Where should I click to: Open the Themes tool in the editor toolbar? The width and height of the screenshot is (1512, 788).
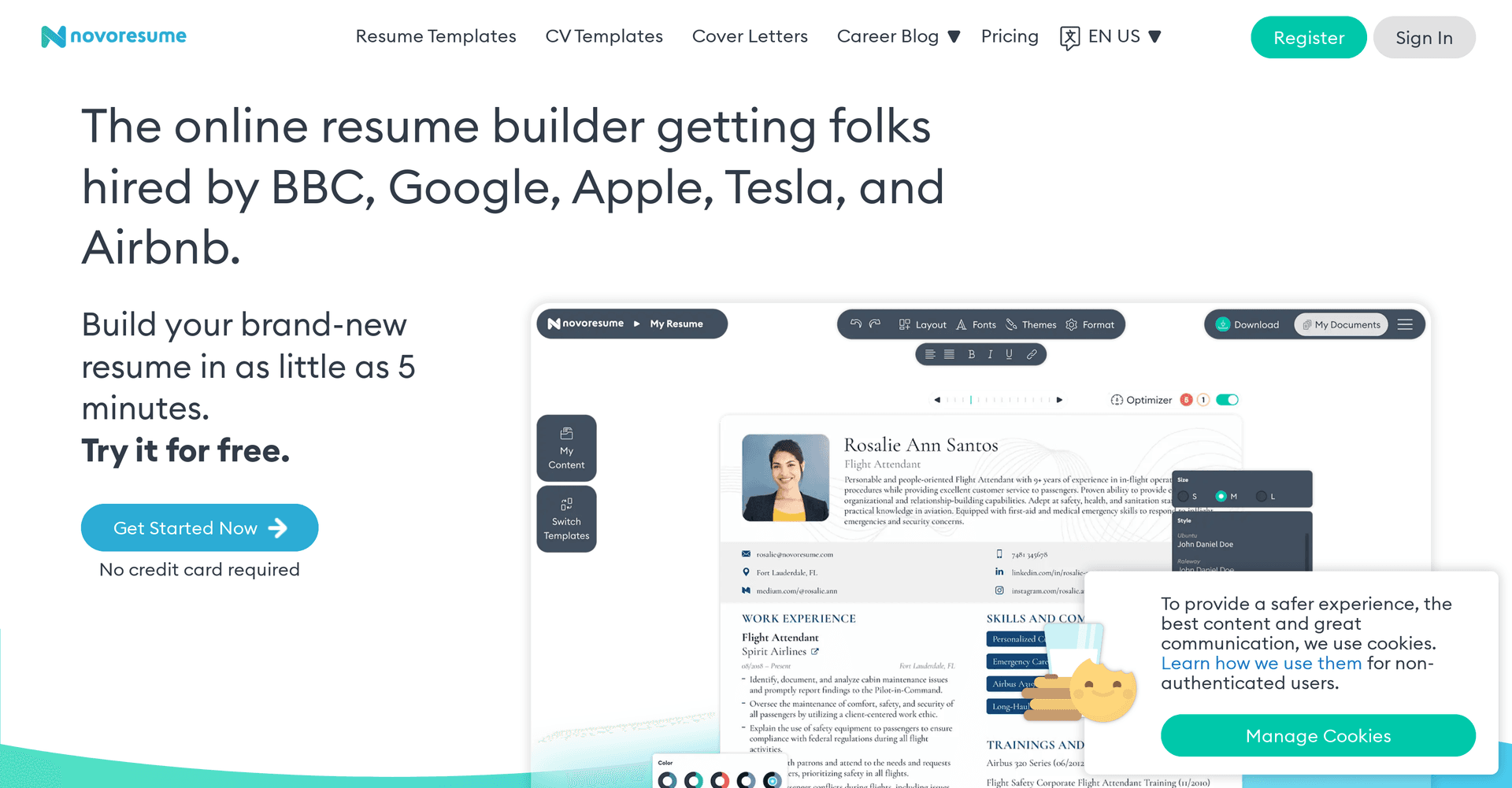1031,324
